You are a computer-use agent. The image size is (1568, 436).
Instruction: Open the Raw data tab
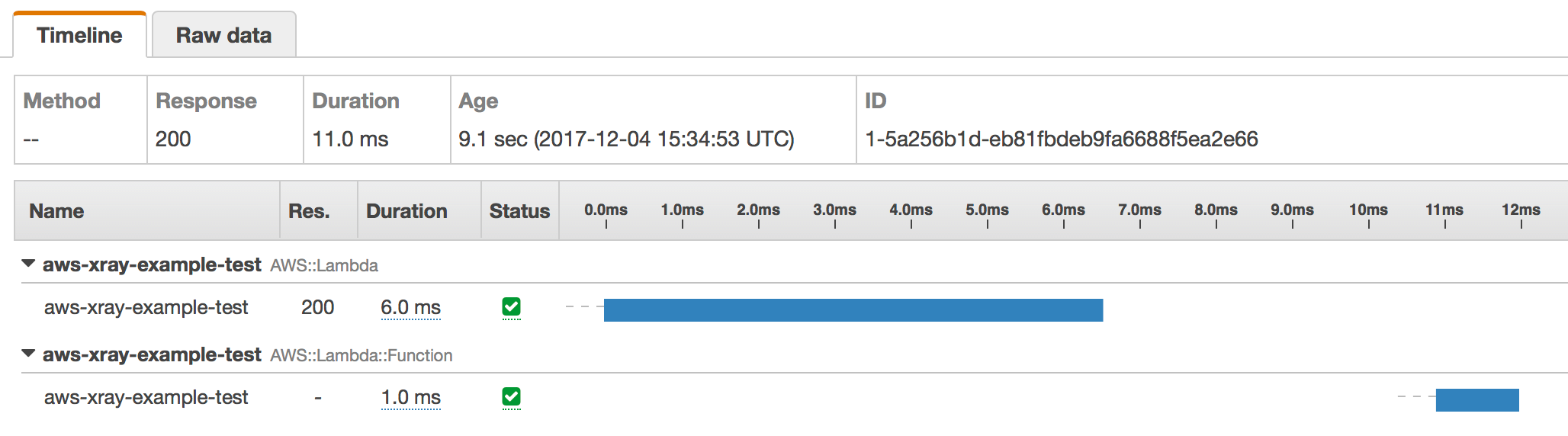[223, 36]
